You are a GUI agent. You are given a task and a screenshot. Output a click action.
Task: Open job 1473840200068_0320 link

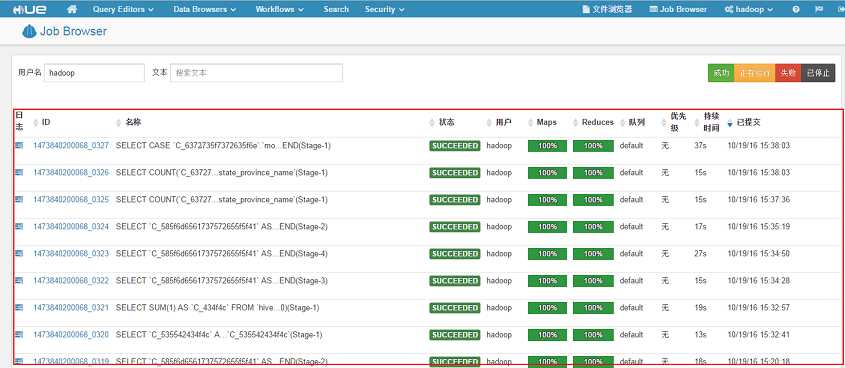71,335
